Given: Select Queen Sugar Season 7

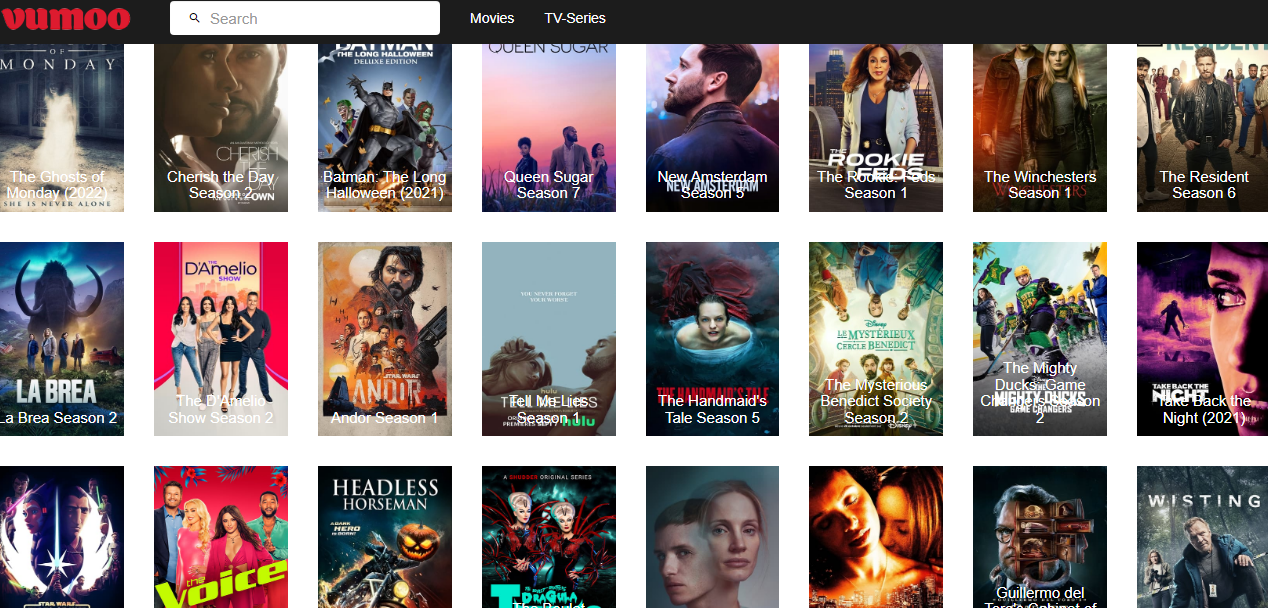Looking at the screenshot, I should 548,127.
